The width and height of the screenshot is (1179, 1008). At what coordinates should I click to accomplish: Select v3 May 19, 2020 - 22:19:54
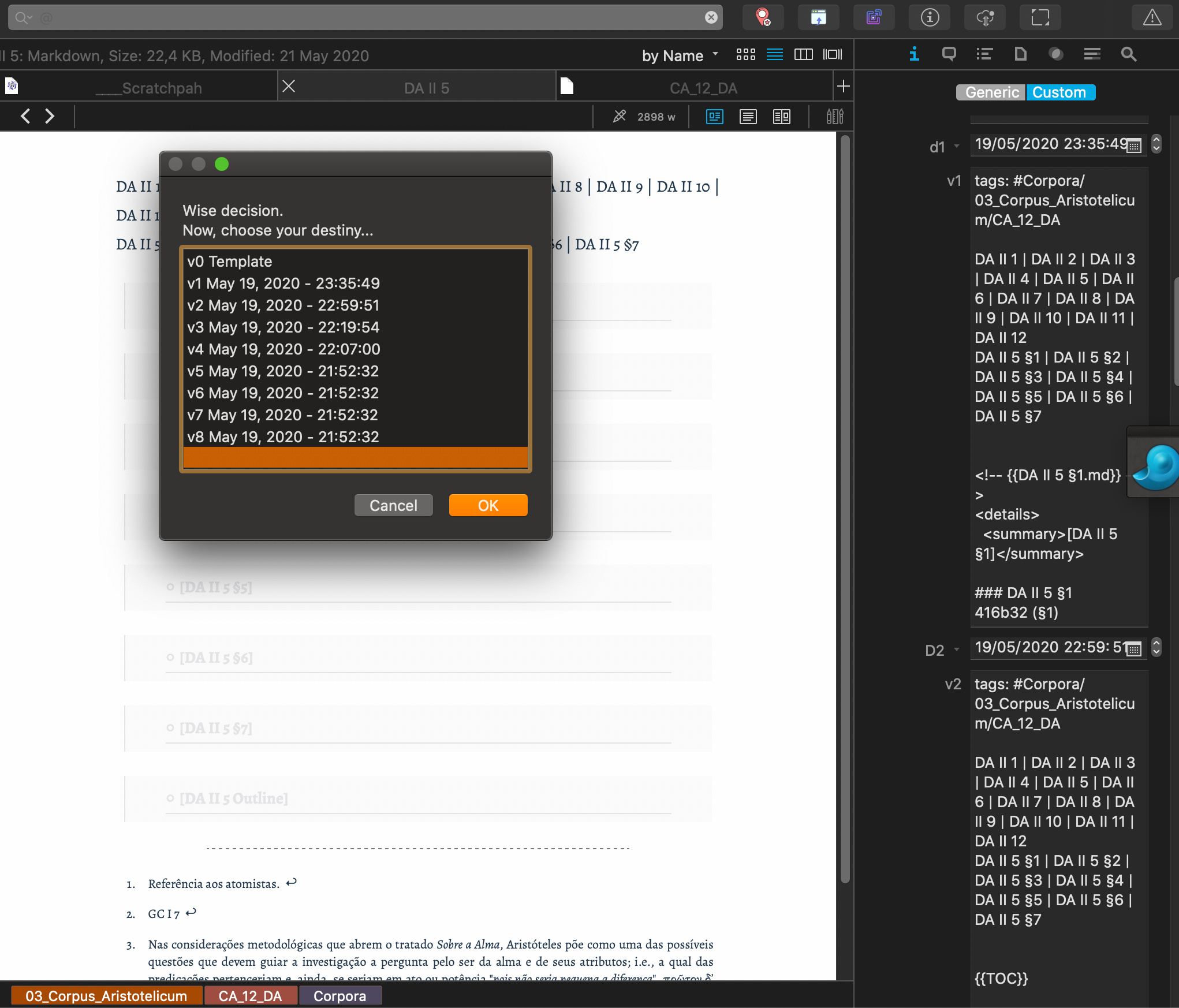[x=355, y=327]
